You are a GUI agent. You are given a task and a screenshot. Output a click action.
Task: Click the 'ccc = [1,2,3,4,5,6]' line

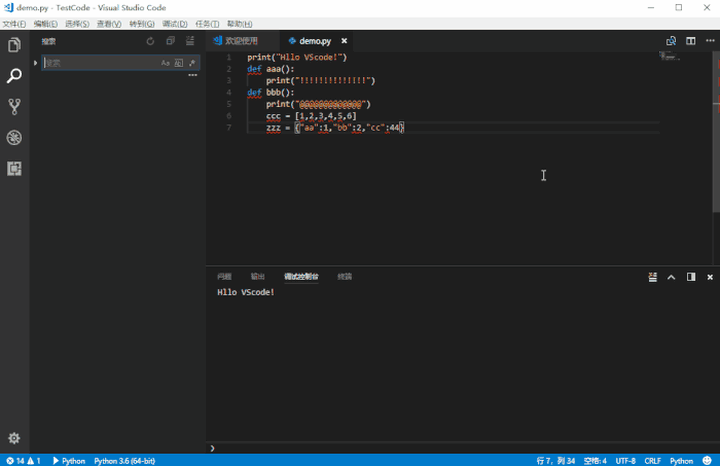(x=311, y=116)
